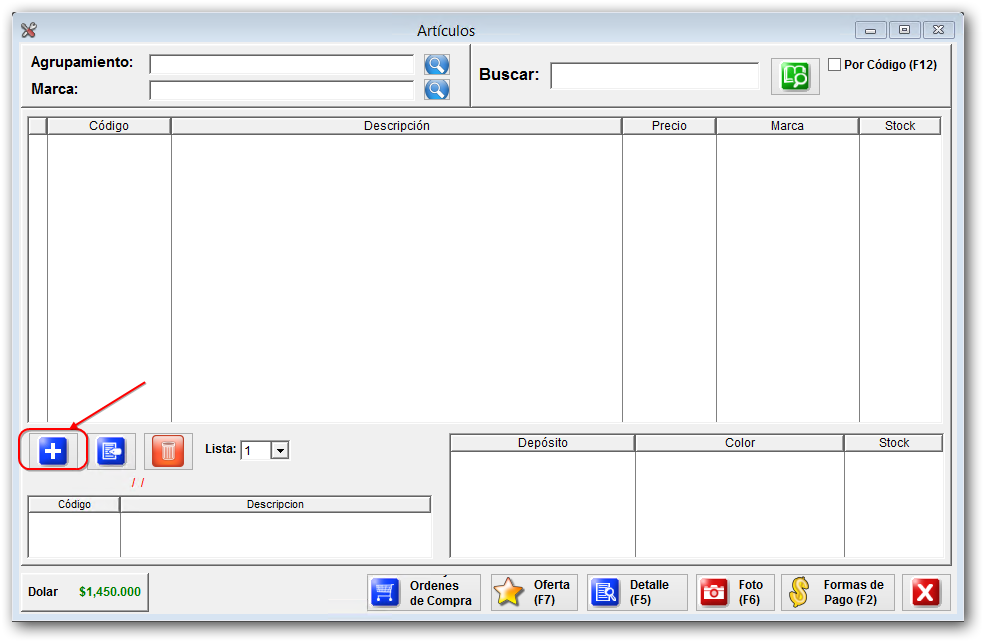984x642 pixels.
Task: Open Detalle (F5) view
Action: [637, 592]
